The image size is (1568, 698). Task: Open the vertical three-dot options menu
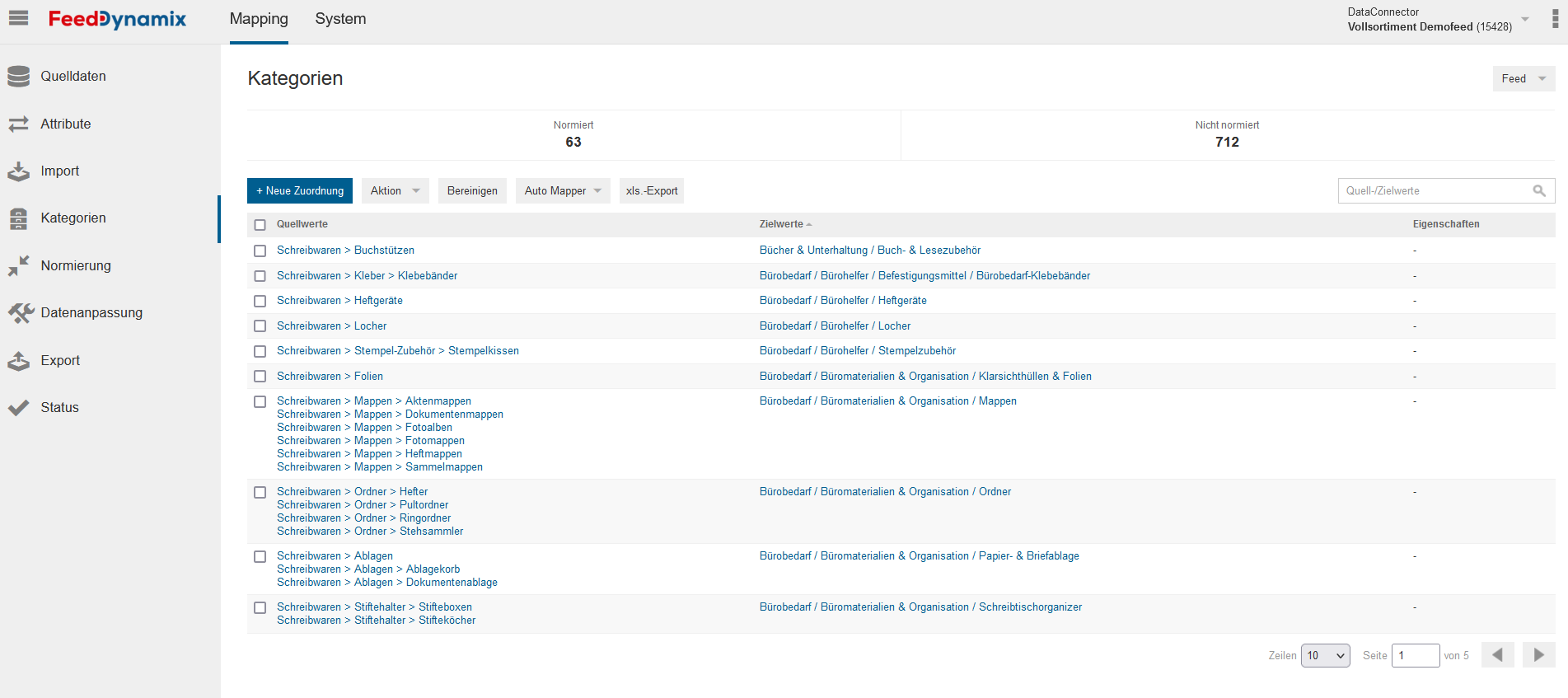[x=1555, y=19]
